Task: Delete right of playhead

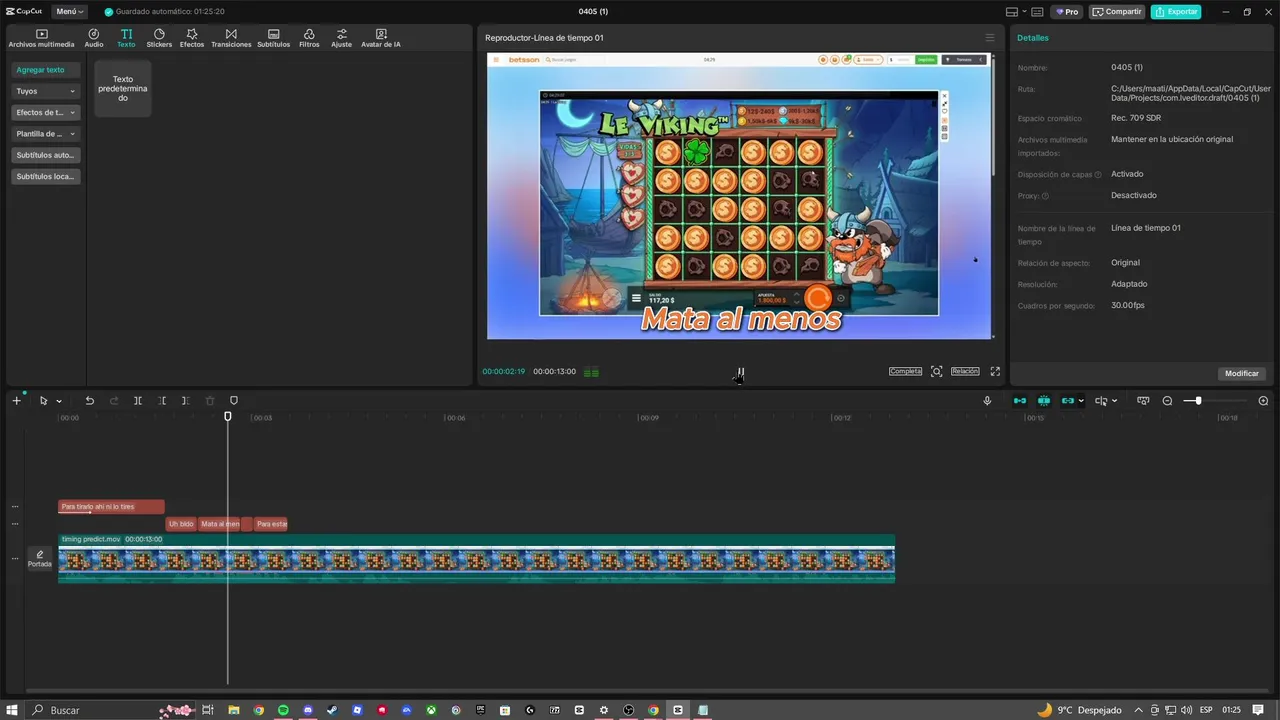Action: tap(185, 401)
